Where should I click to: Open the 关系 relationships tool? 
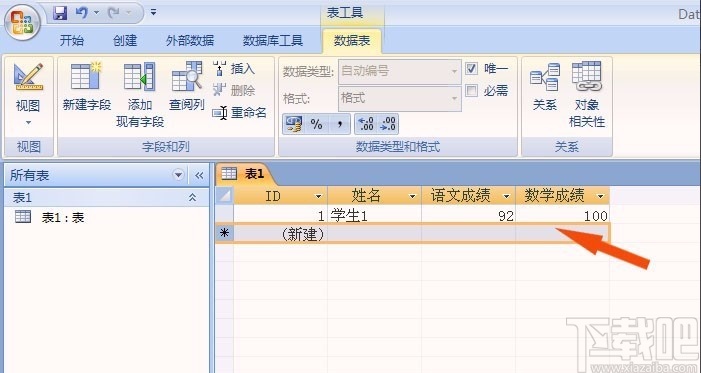[545, 86]
